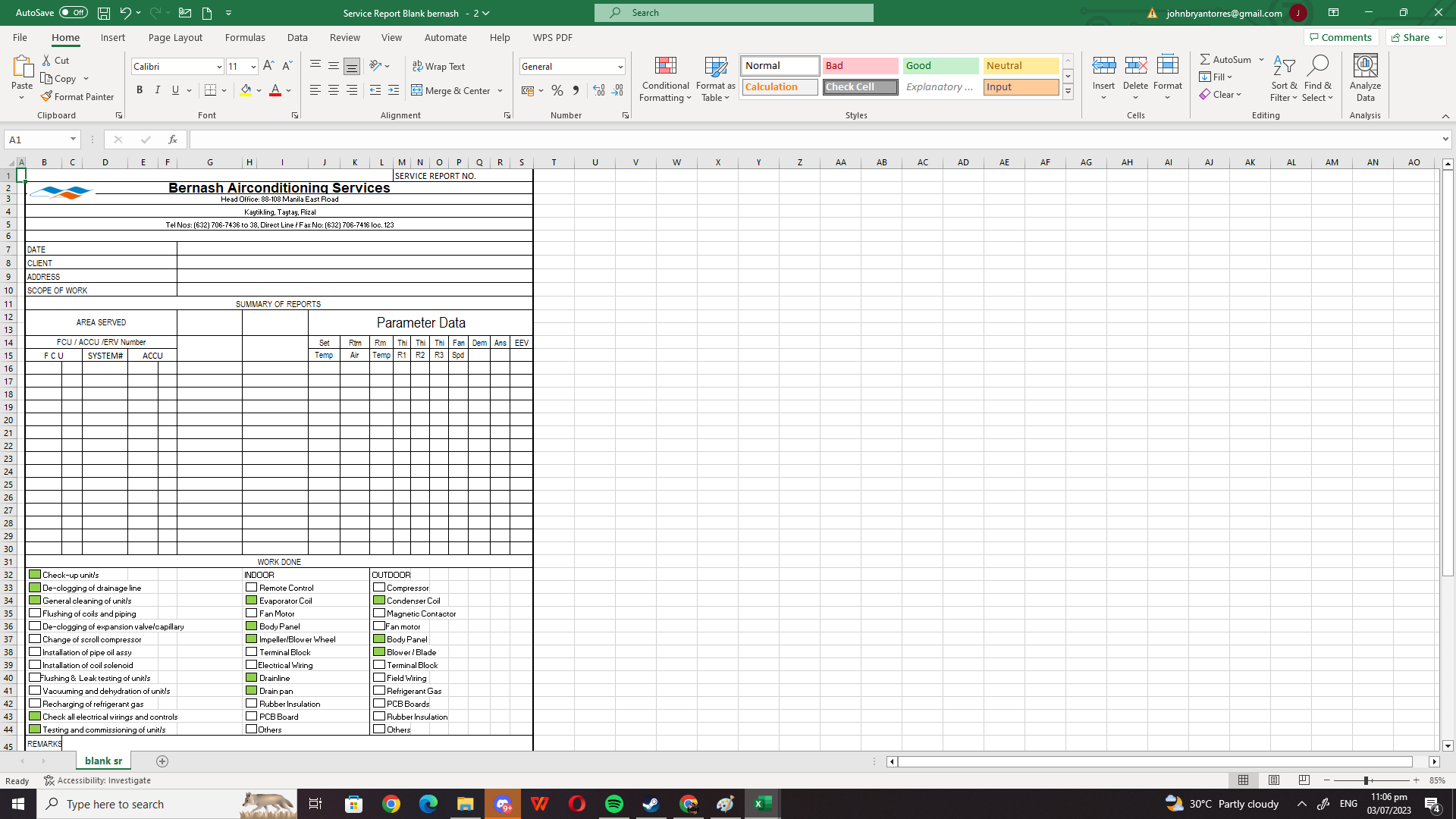Open Spotify from the taskbar

click(x=614, y=804)
